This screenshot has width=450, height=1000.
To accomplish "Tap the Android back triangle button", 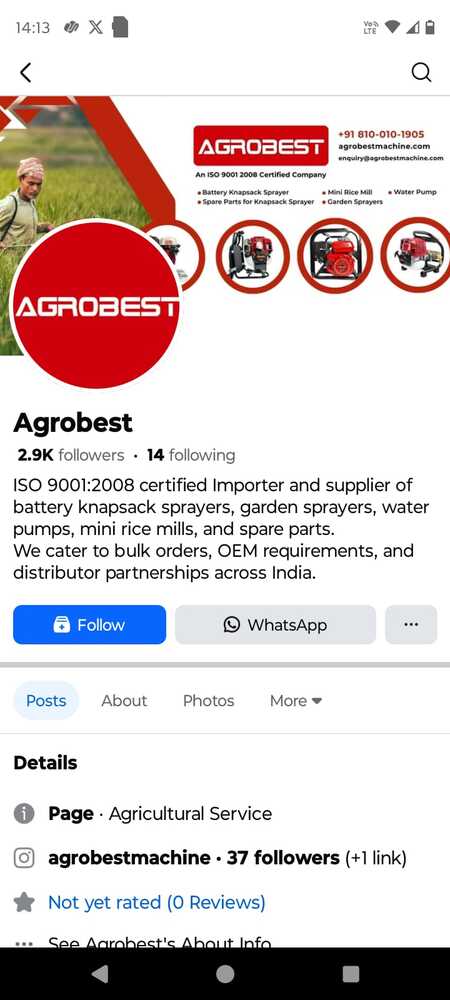I will [x=100, y=974].
